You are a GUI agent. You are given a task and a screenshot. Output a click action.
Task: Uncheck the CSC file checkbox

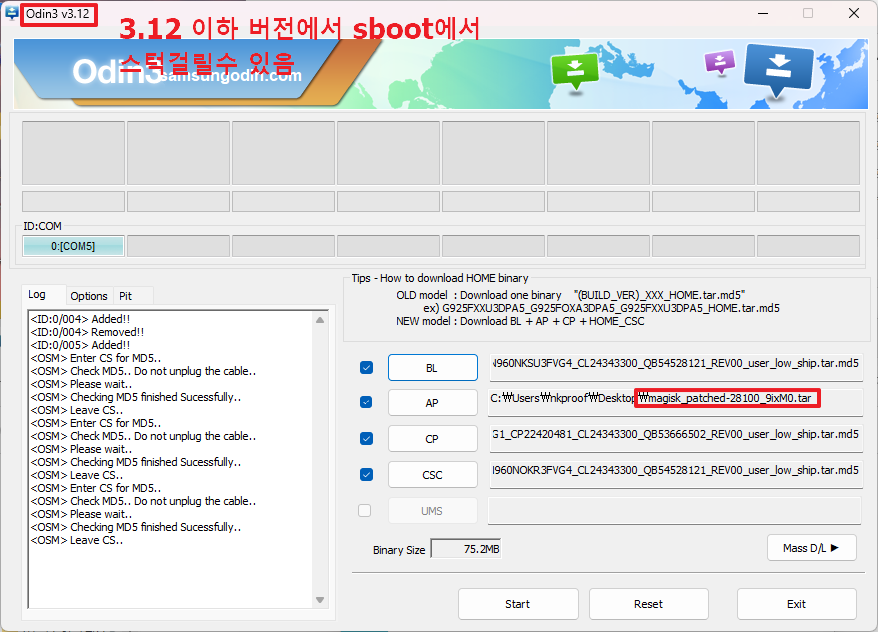[x=366, y=475]
